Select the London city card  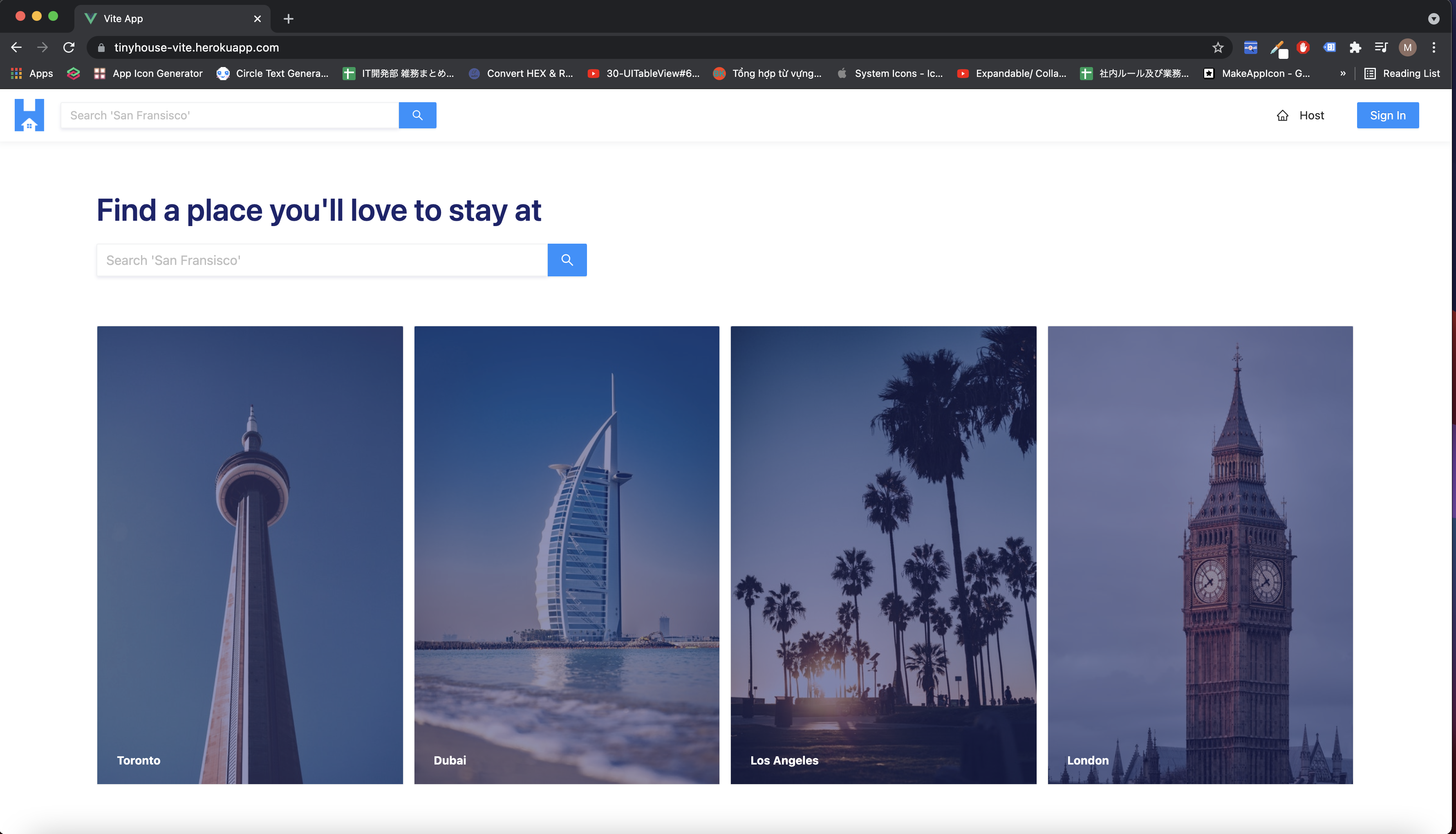(1200, 554)
